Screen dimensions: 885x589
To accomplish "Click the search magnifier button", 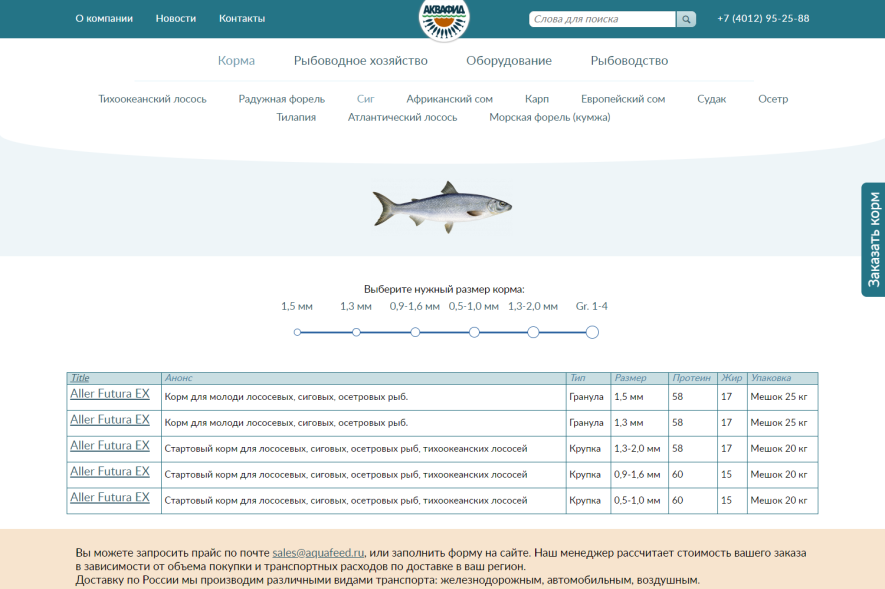I will (x=686, y=19).
